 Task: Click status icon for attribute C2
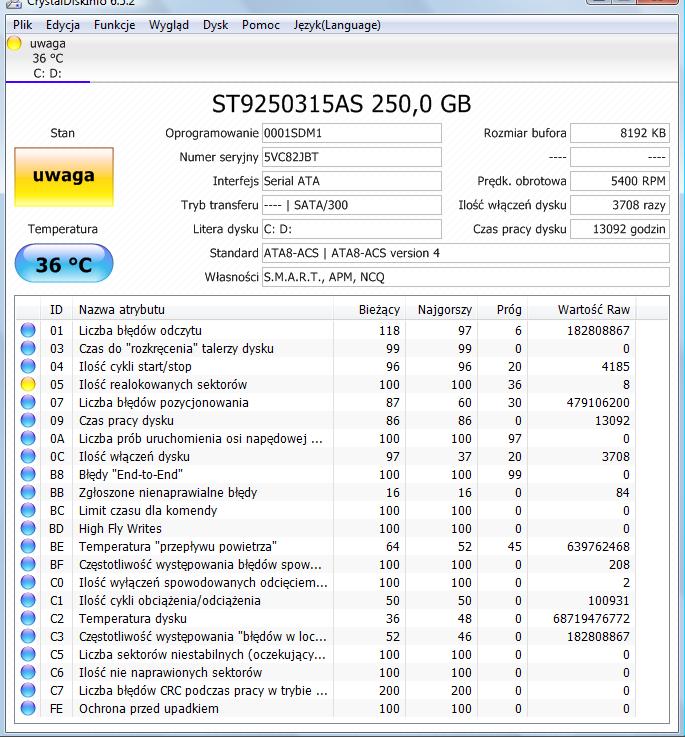28,618
